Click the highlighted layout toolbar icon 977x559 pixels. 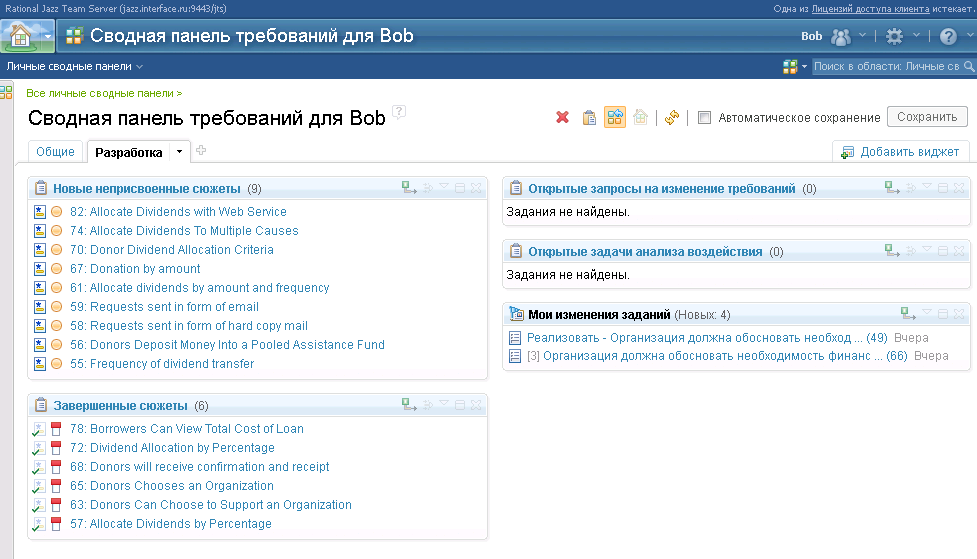[x=614, y=117]
